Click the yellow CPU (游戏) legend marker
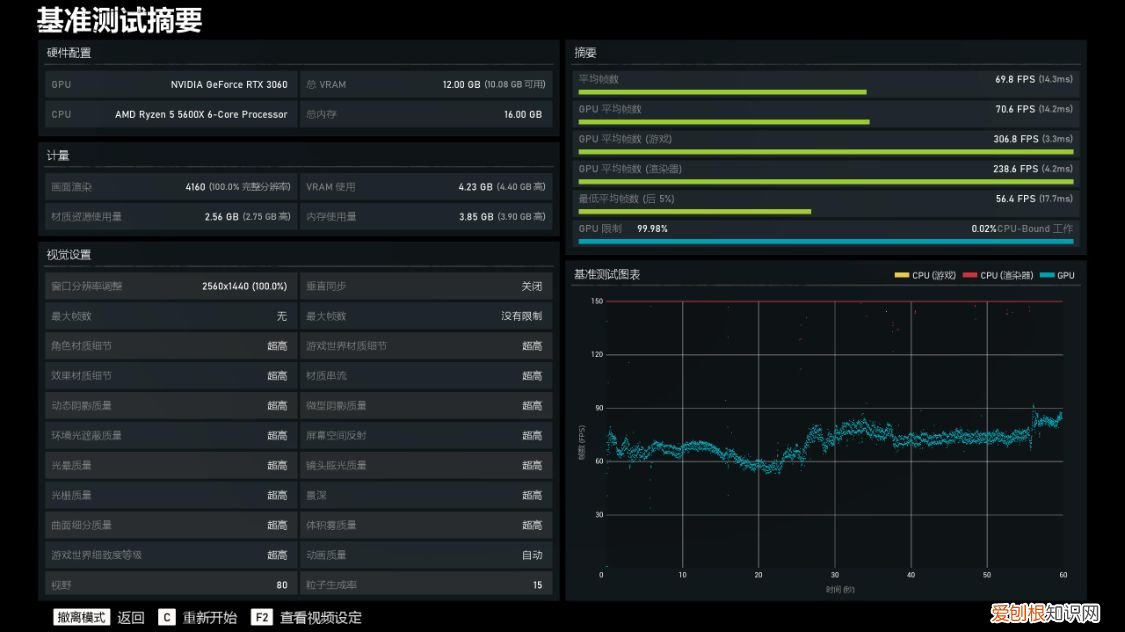 (x=901, y=275)
